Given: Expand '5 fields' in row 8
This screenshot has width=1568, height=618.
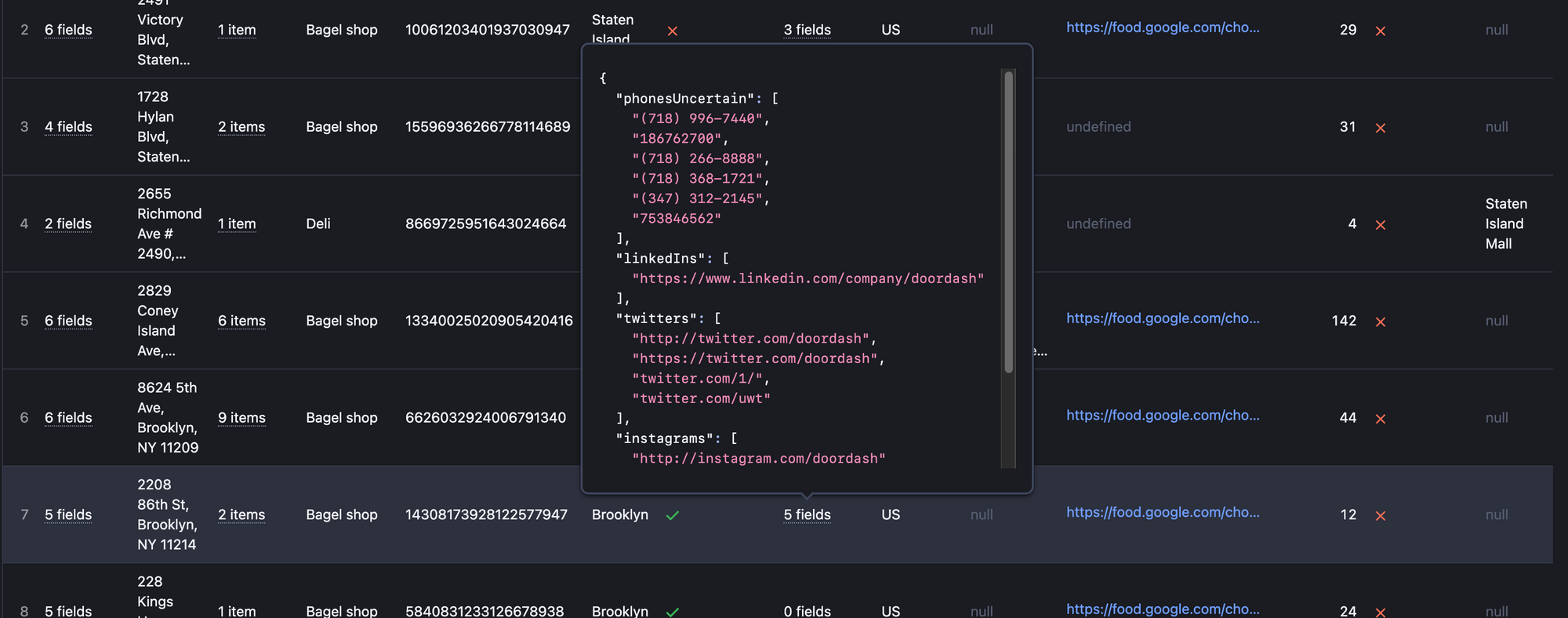Looking at the screenshot, I should click(68, 611).
